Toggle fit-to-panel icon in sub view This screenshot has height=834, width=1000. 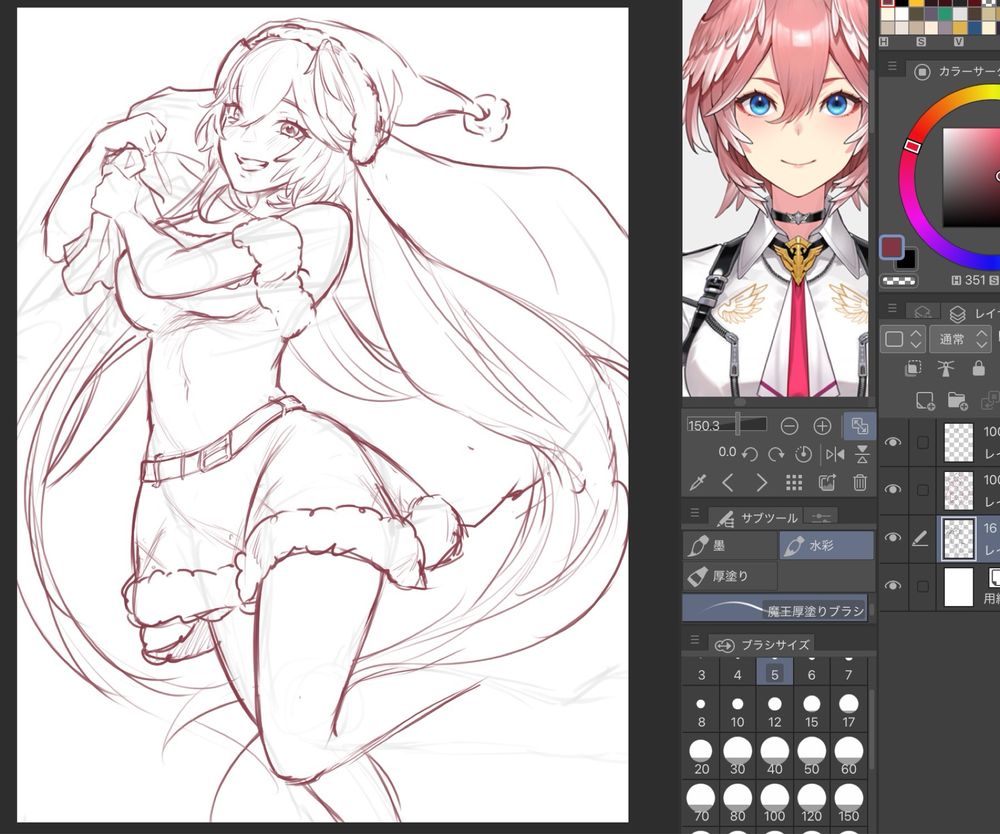tap(859, 426)
